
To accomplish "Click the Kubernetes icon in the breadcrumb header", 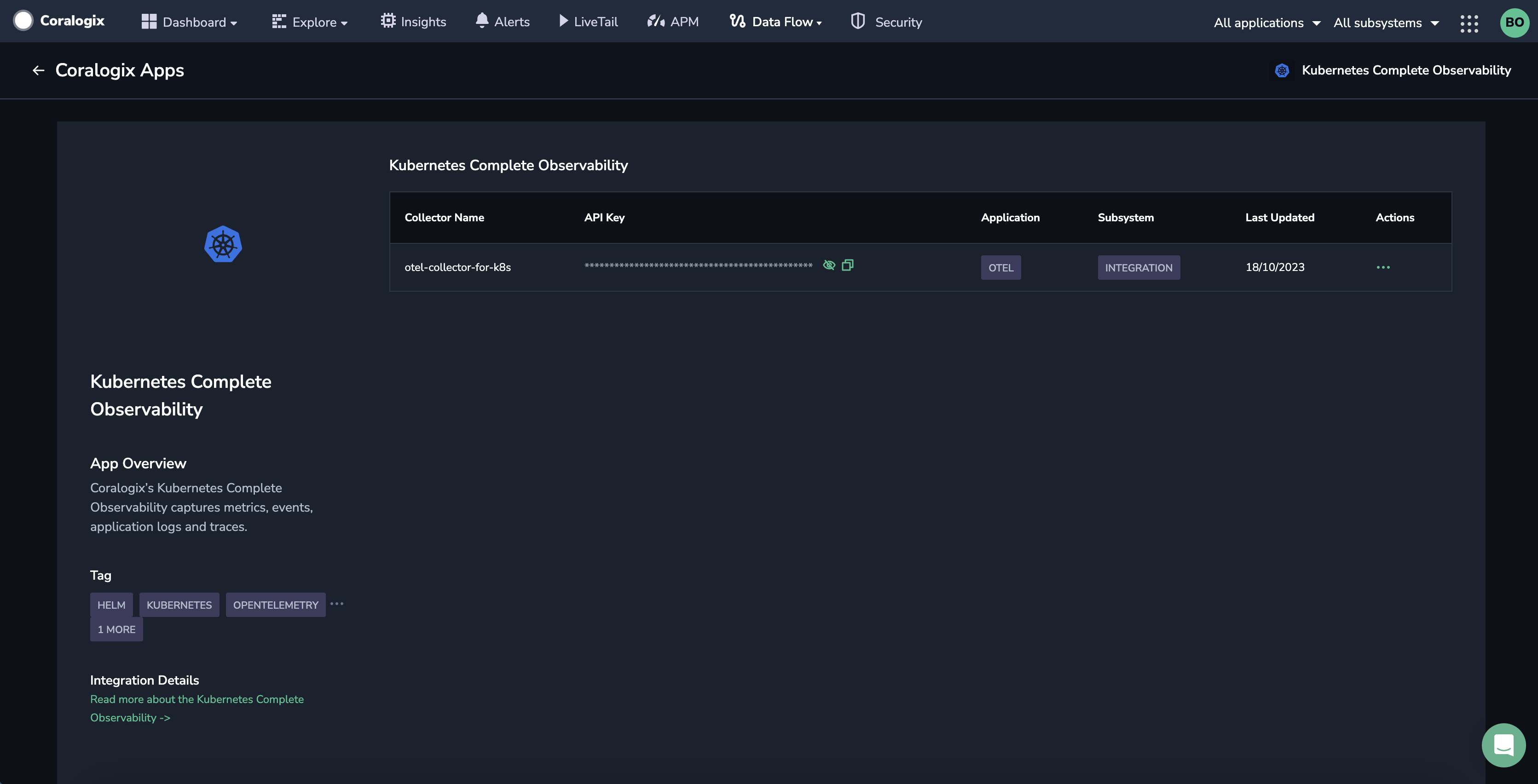I will pos(1281,70).
